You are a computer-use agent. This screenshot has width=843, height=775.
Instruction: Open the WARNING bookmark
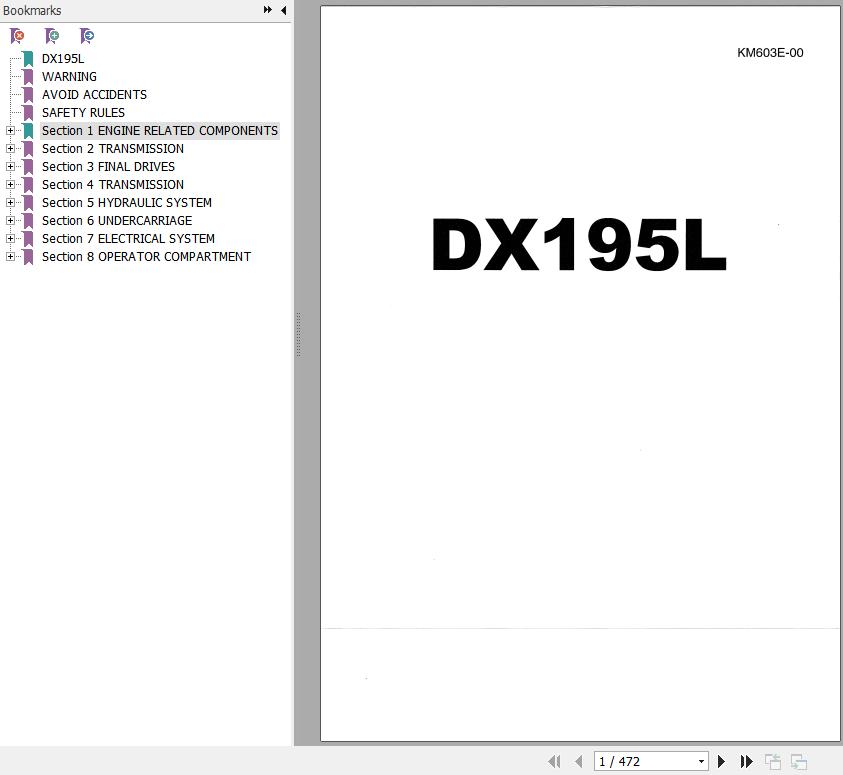pos(69,77)
